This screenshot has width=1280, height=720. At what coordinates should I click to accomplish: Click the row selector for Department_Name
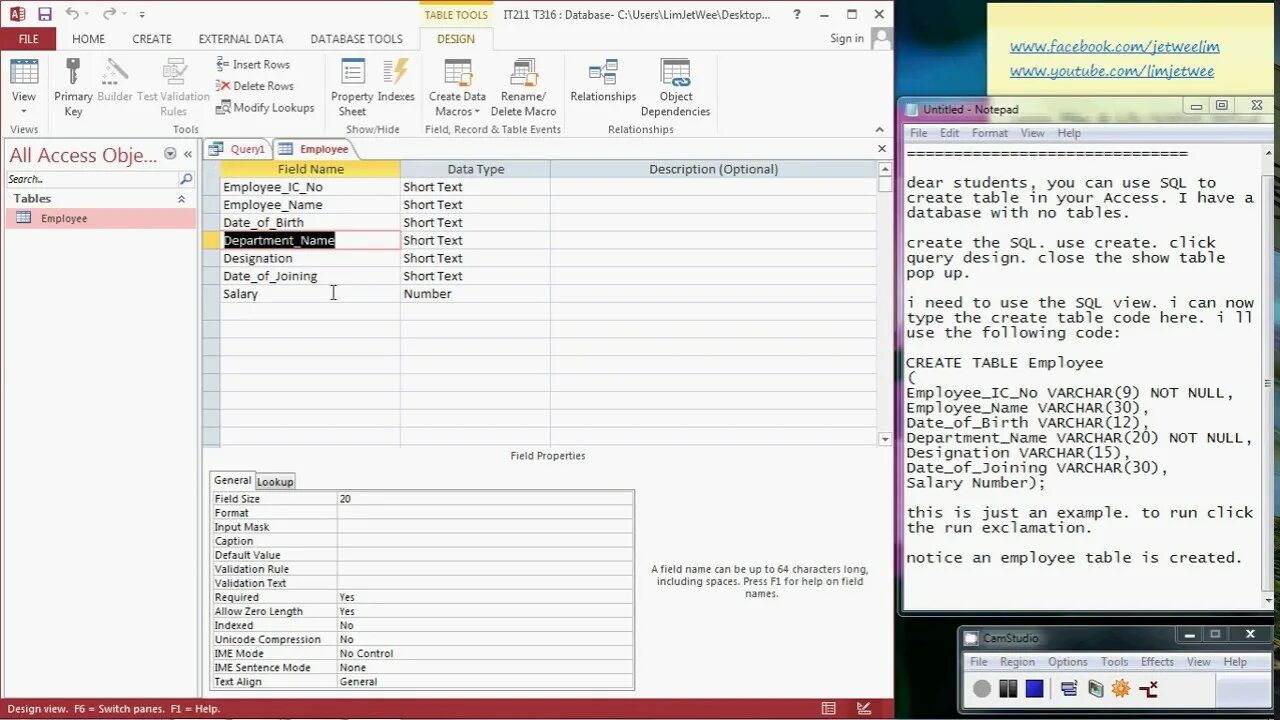[211, 240]
